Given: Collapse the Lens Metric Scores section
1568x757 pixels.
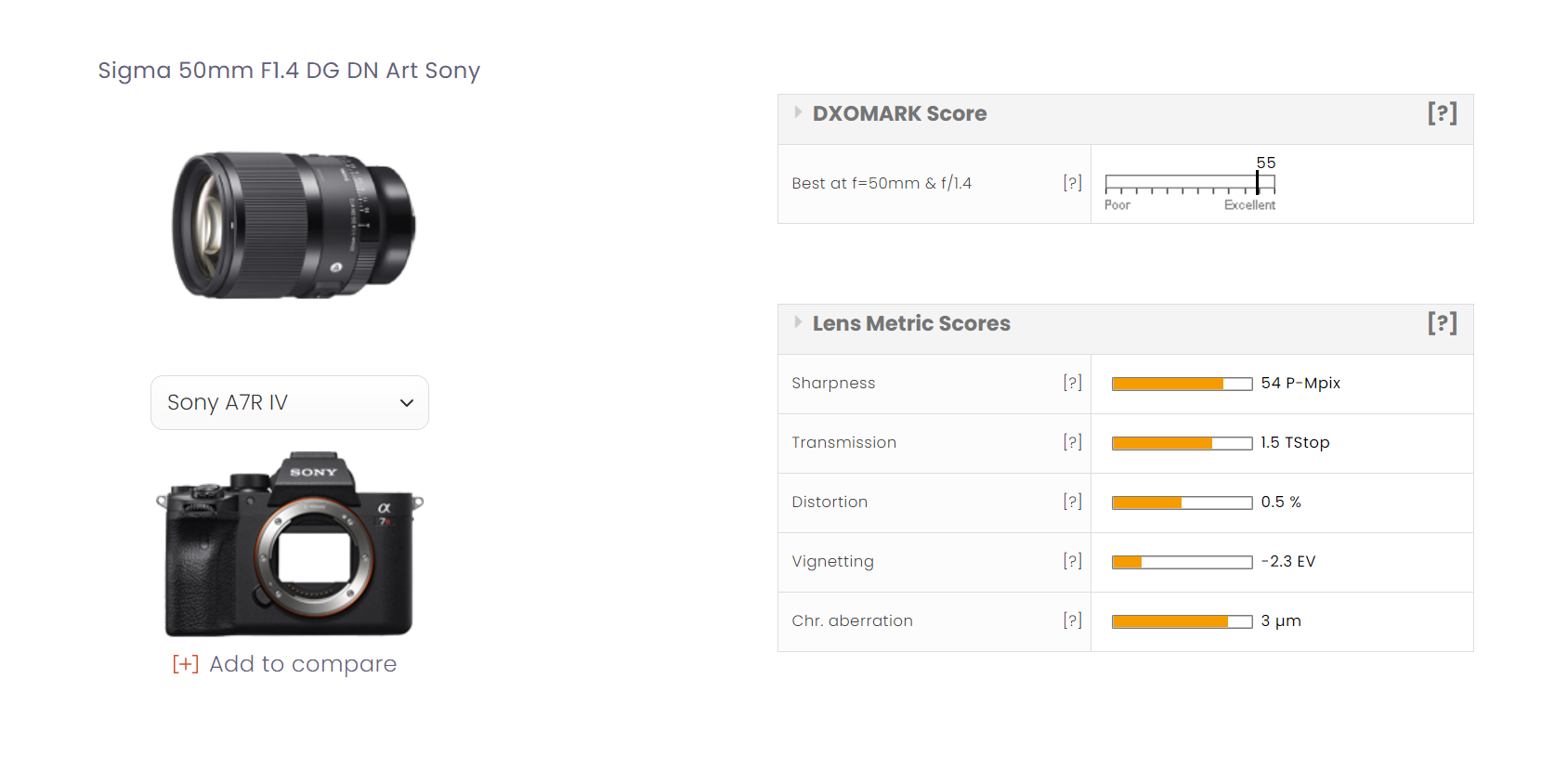Looking at the screenshot, I should (x=798, y=322).
